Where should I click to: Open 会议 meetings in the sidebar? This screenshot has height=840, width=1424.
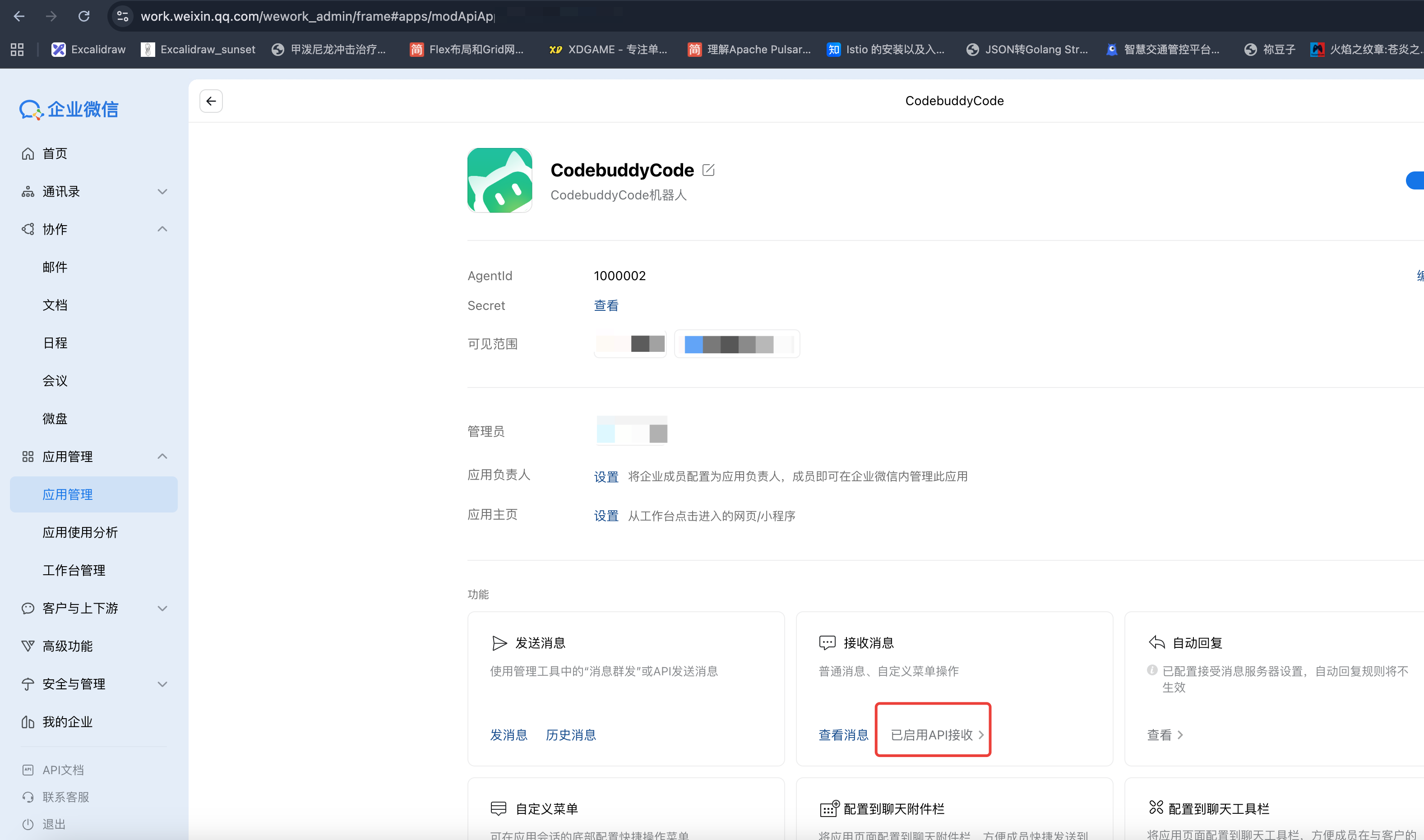tap(54, 380)
